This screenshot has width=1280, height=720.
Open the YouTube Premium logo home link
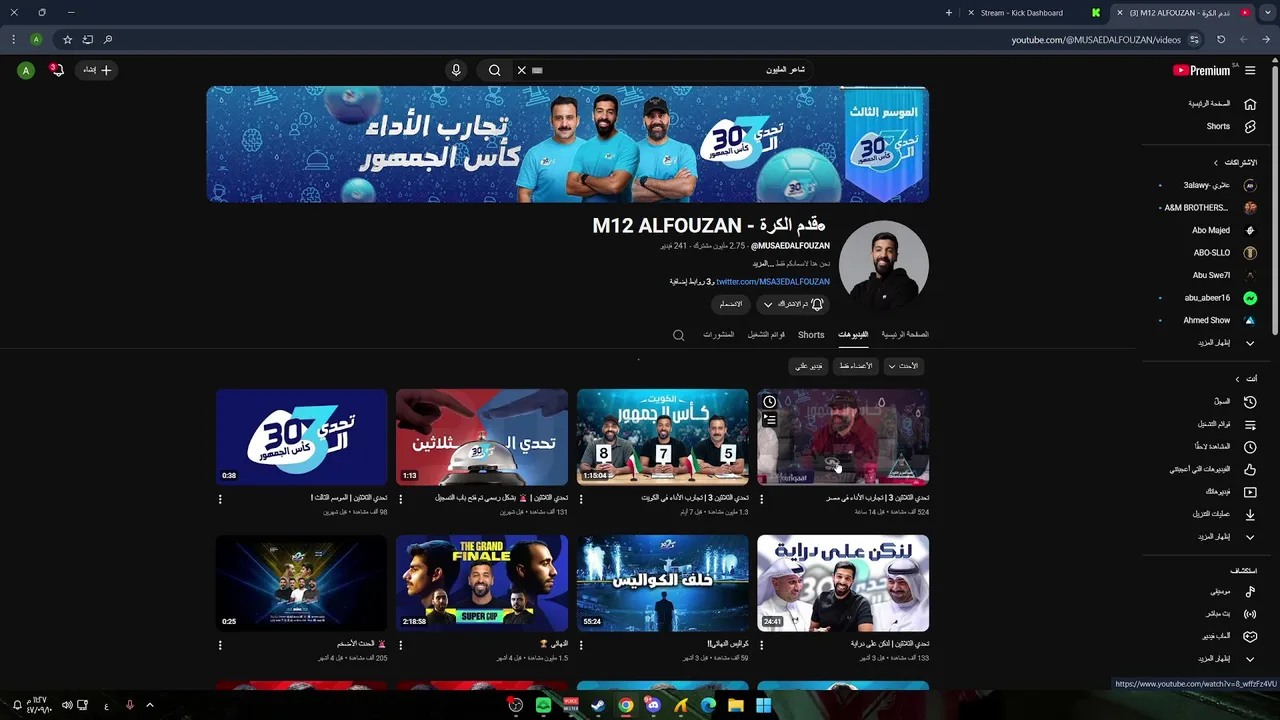[1201, 70]
